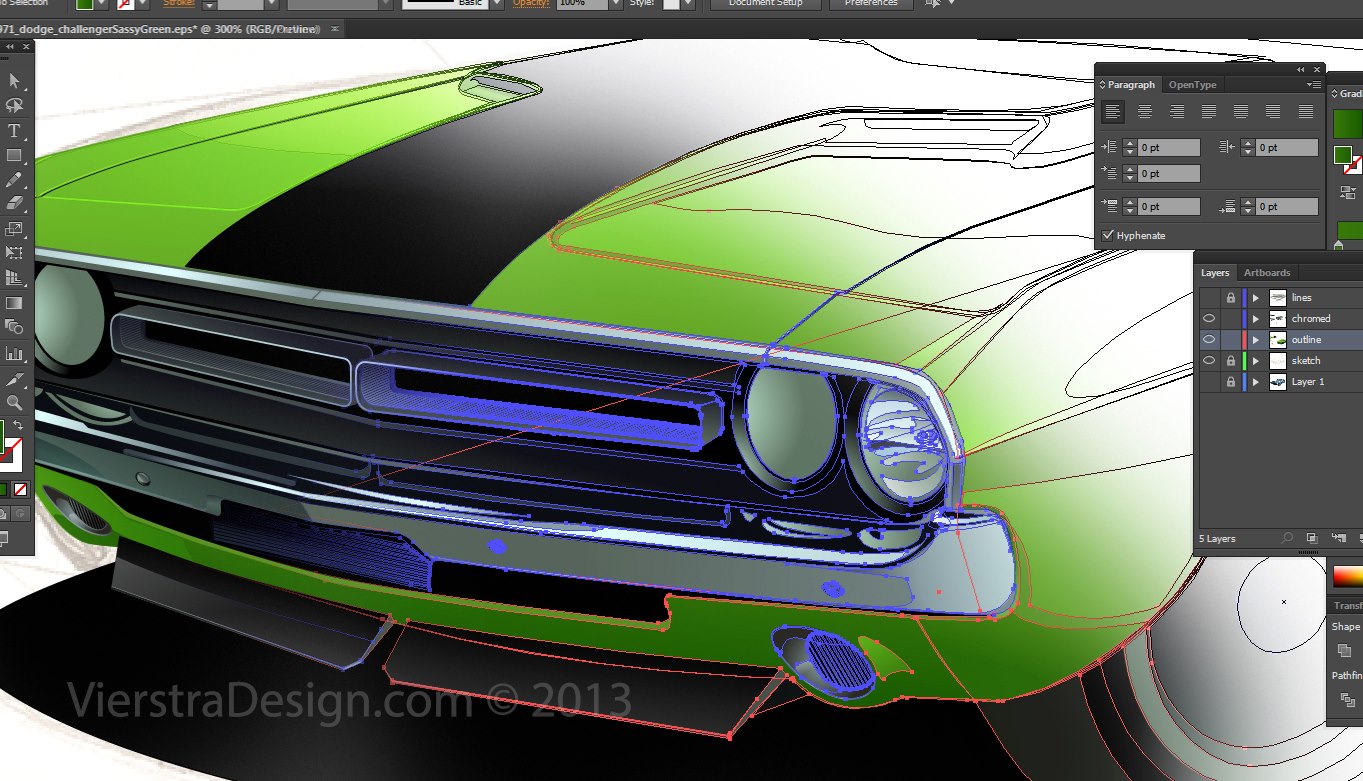Screen dimensions: 1363x781
Task: Expand the Layer 1 sublayers
Action: (1256, 382)
